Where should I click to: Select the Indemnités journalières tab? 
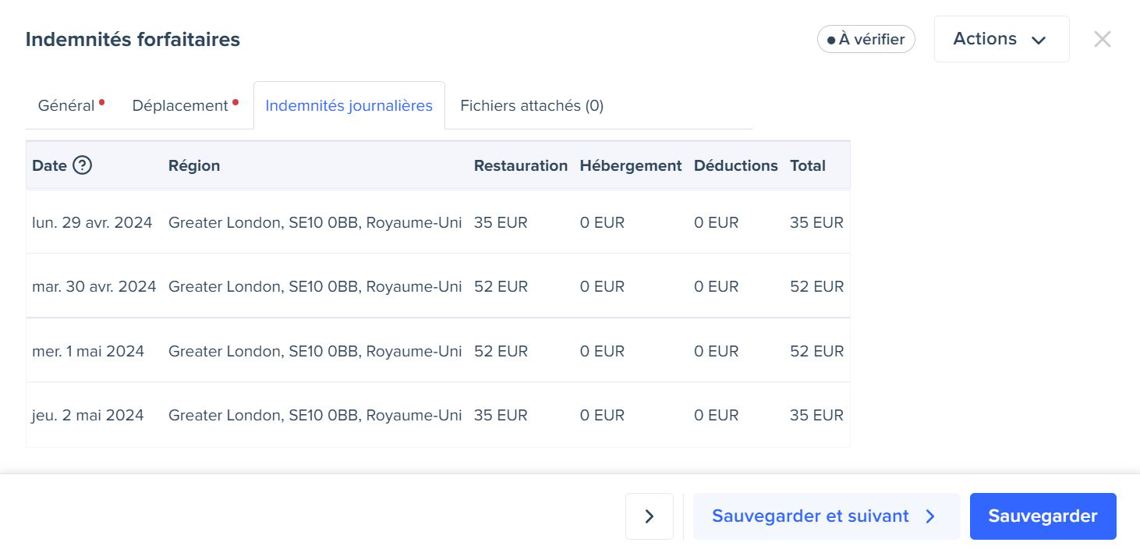(348, 105)
